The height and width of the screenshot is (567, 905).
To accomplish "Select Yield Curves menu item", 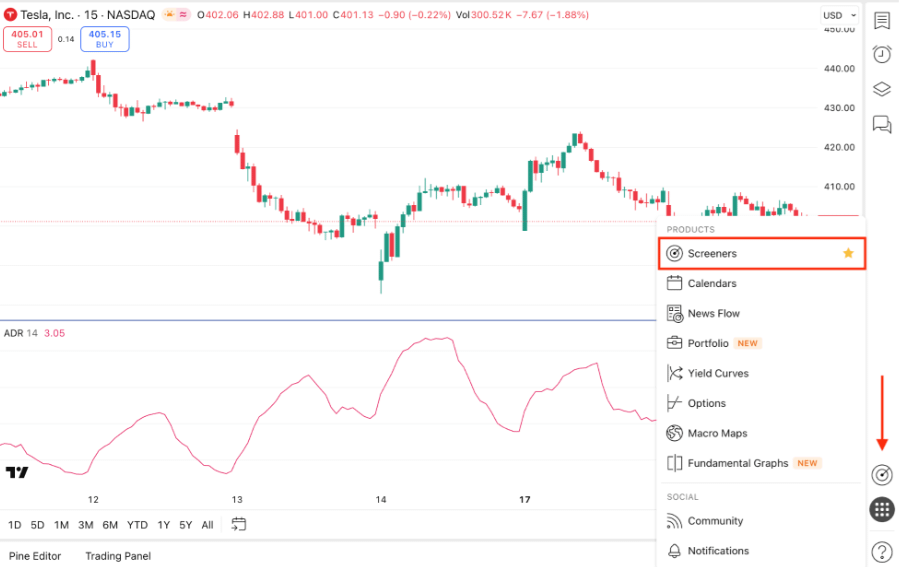I will click(761, 374).
